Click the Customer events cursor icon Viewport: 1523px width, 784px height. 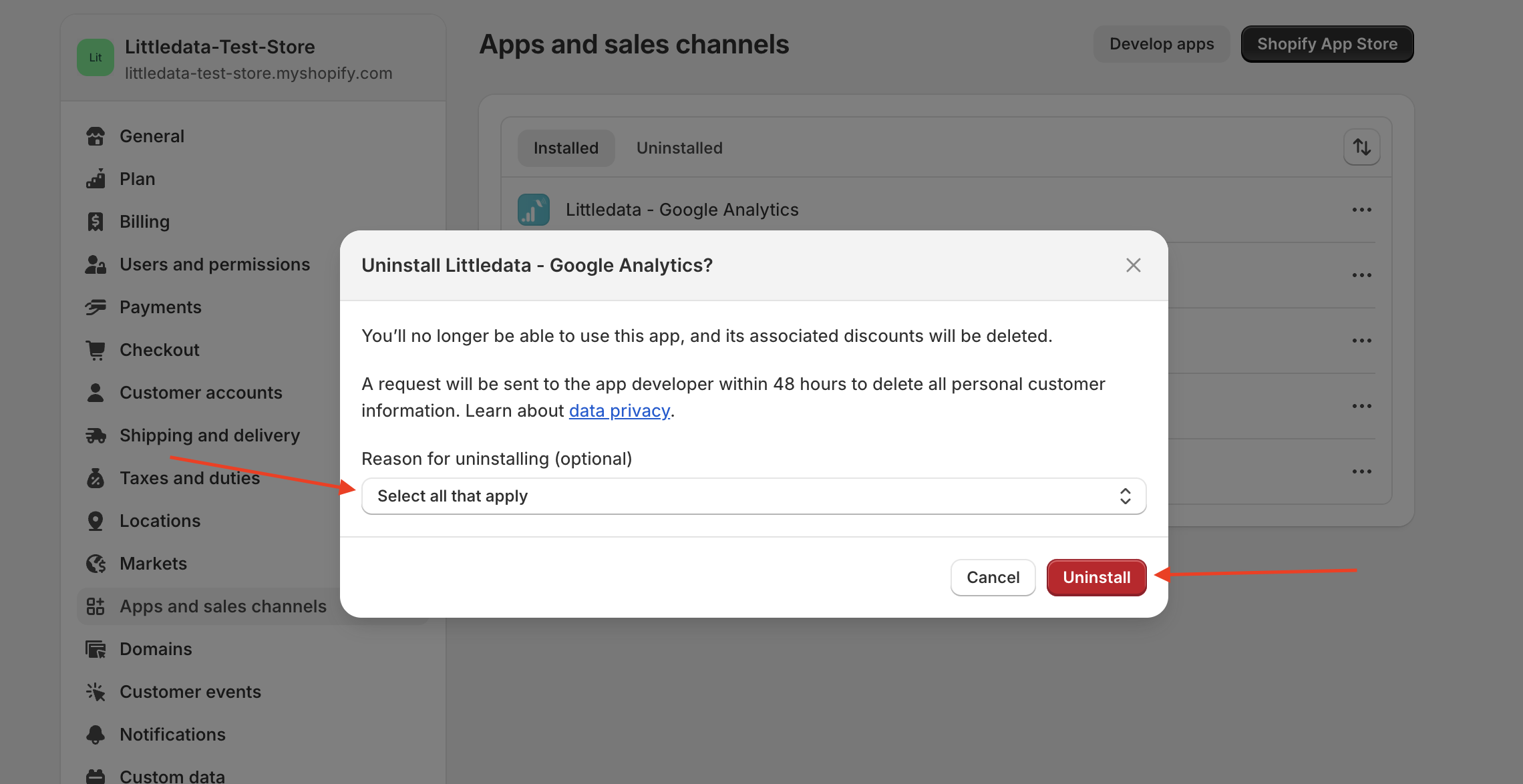[x=96, y=692]
